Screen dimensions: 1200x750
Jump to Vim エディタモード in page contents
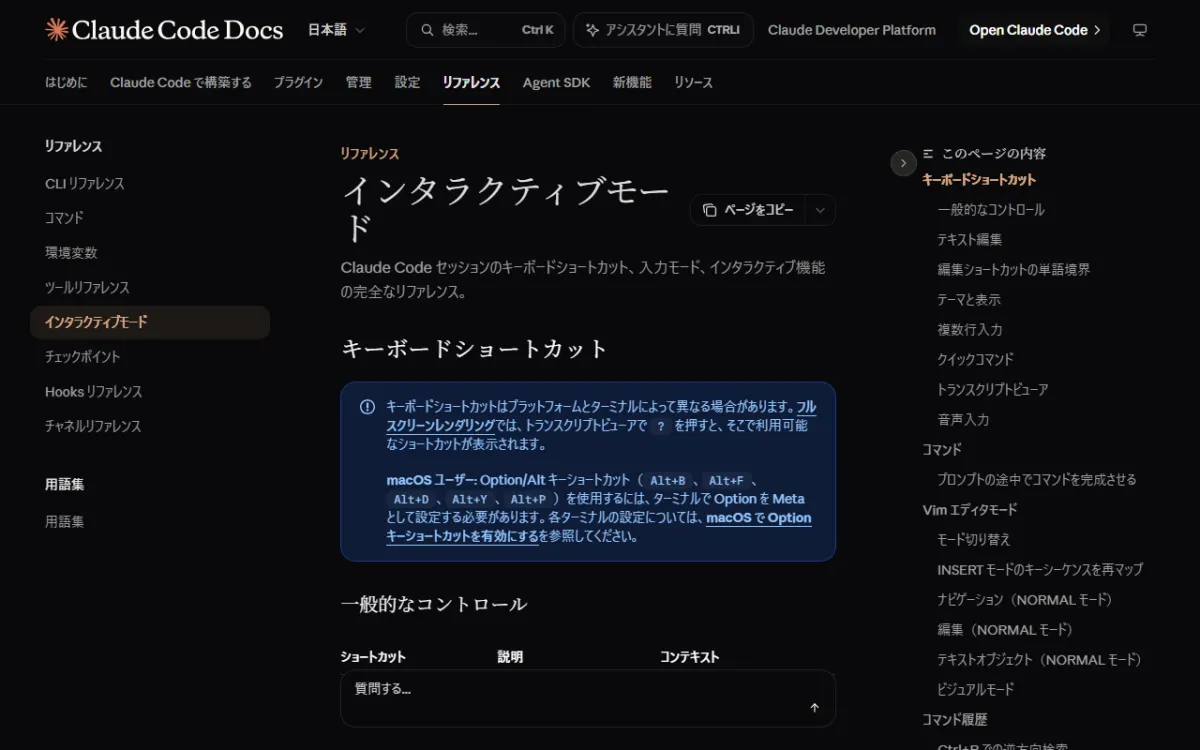[969, 510]
